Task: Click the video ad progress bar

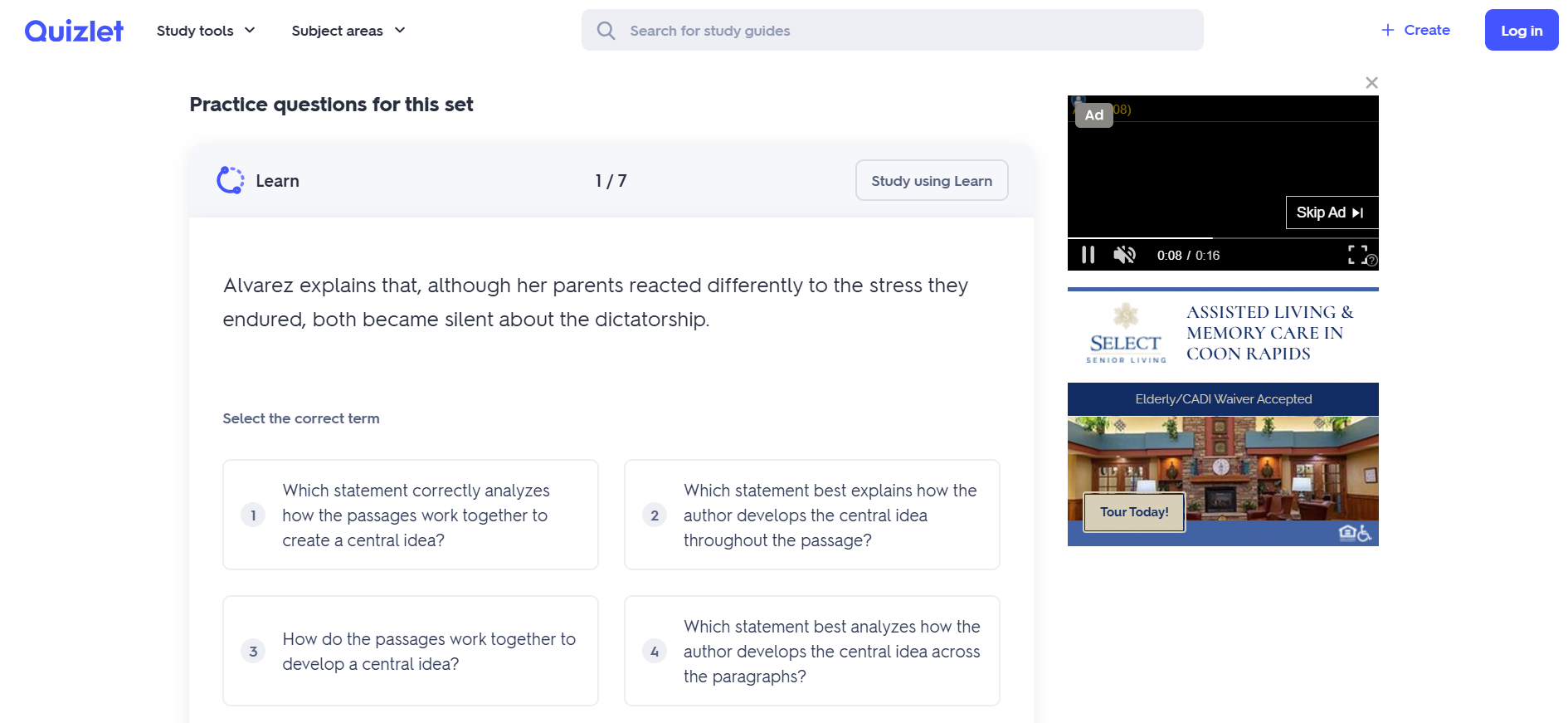Action: pos(1223,238)
